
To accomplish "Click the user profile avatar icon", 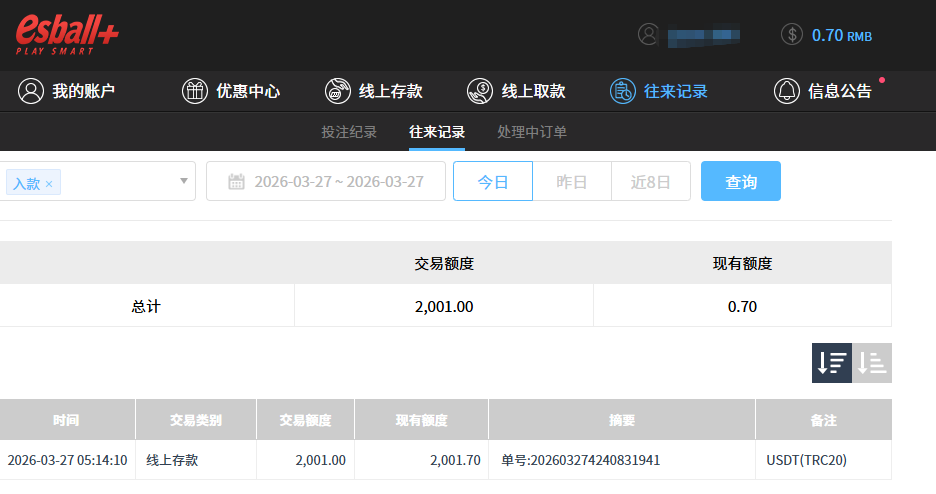I will 650,34.
